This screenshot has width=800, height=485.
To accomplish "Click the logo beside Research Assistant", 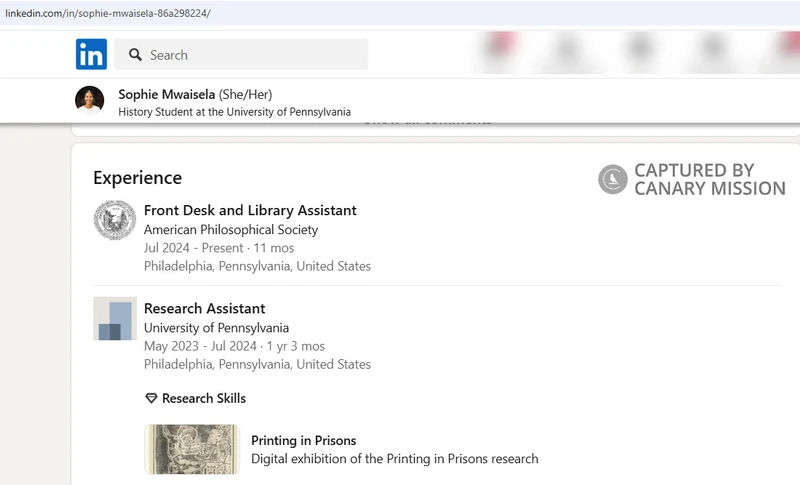I will (x=115, y=318).
